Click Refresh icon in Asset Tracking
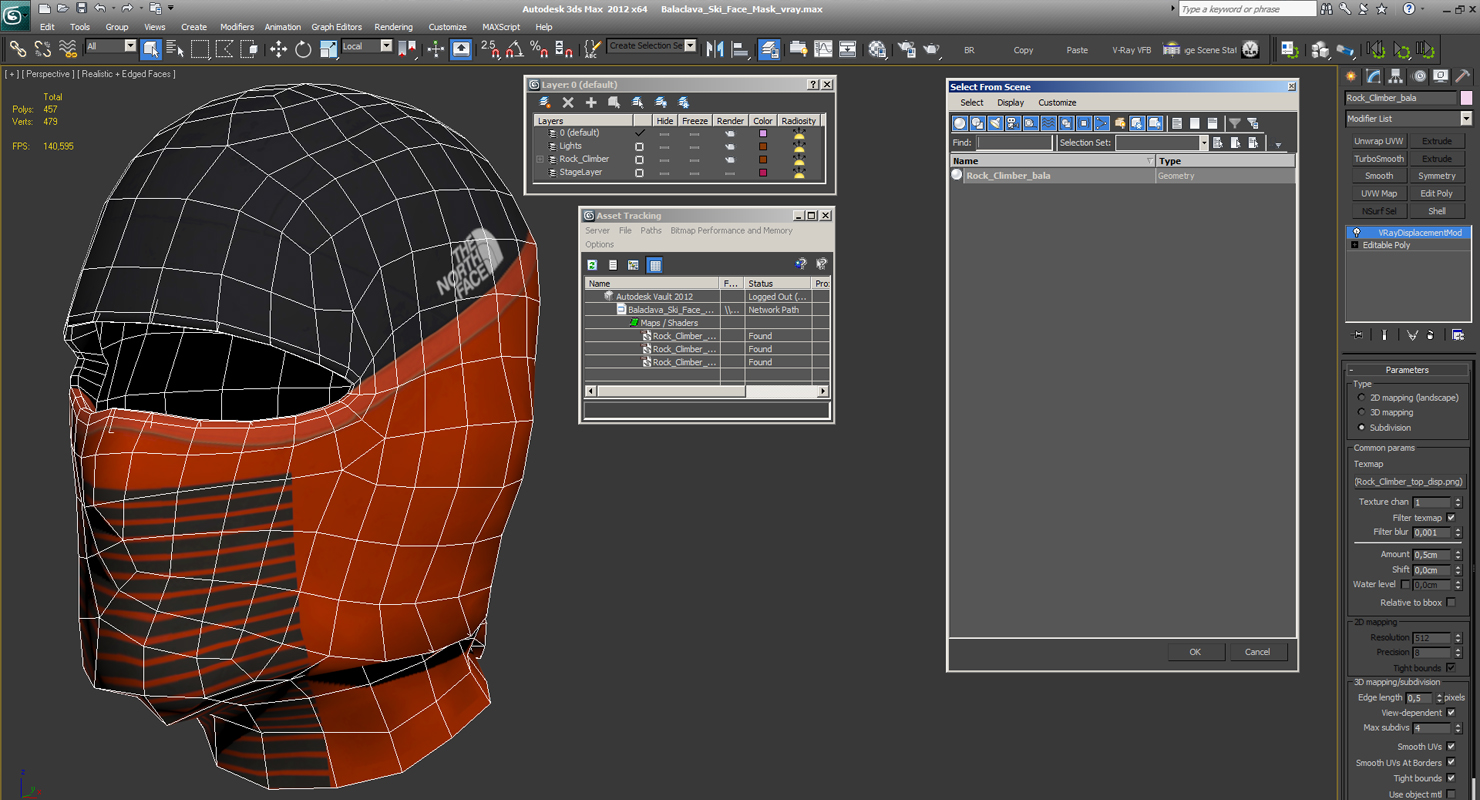Screen dimensions: 1480x800 click(x=592, y=265)
